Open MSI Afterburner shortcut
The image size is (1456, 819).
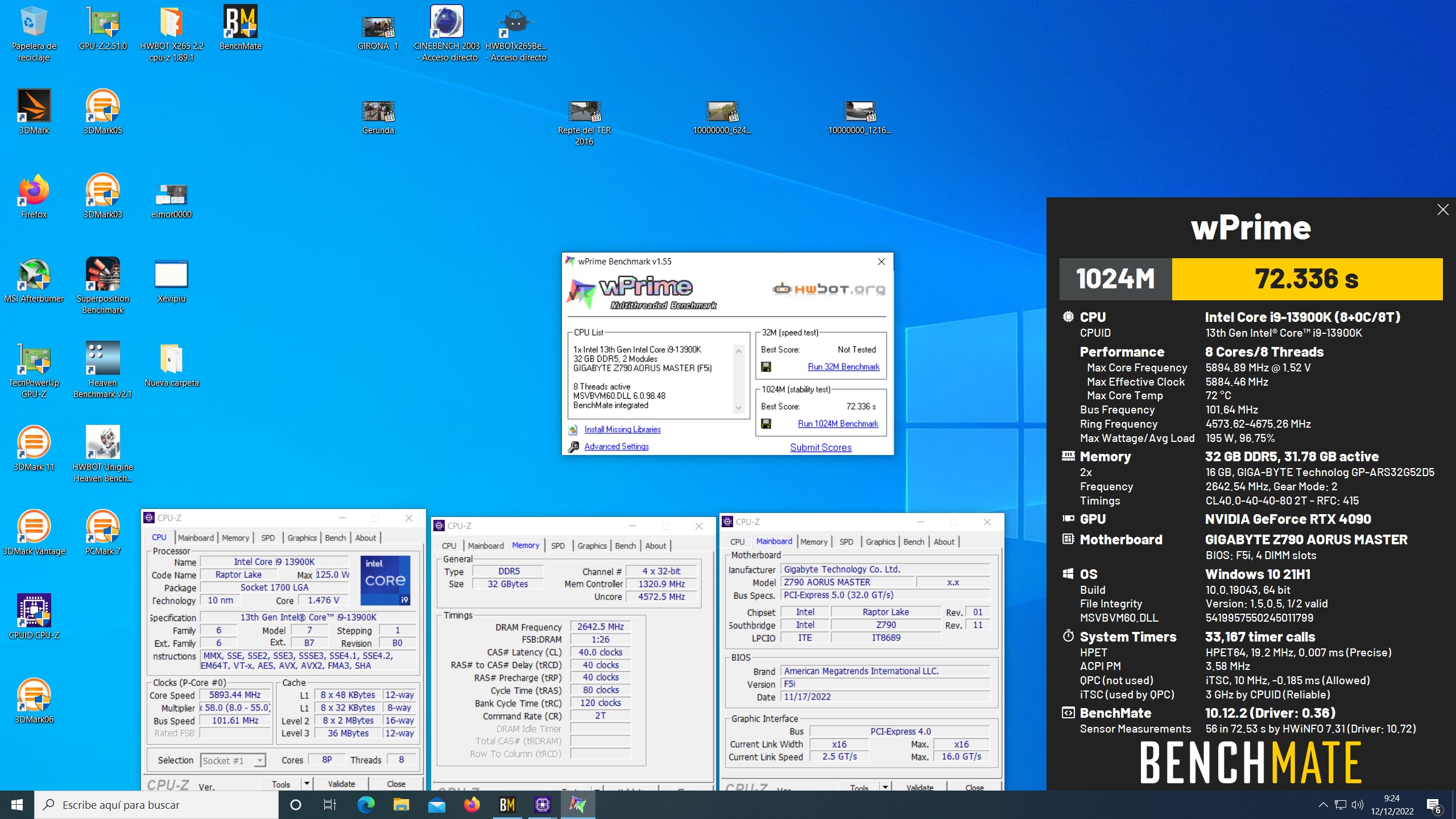(x=34, y=280)
